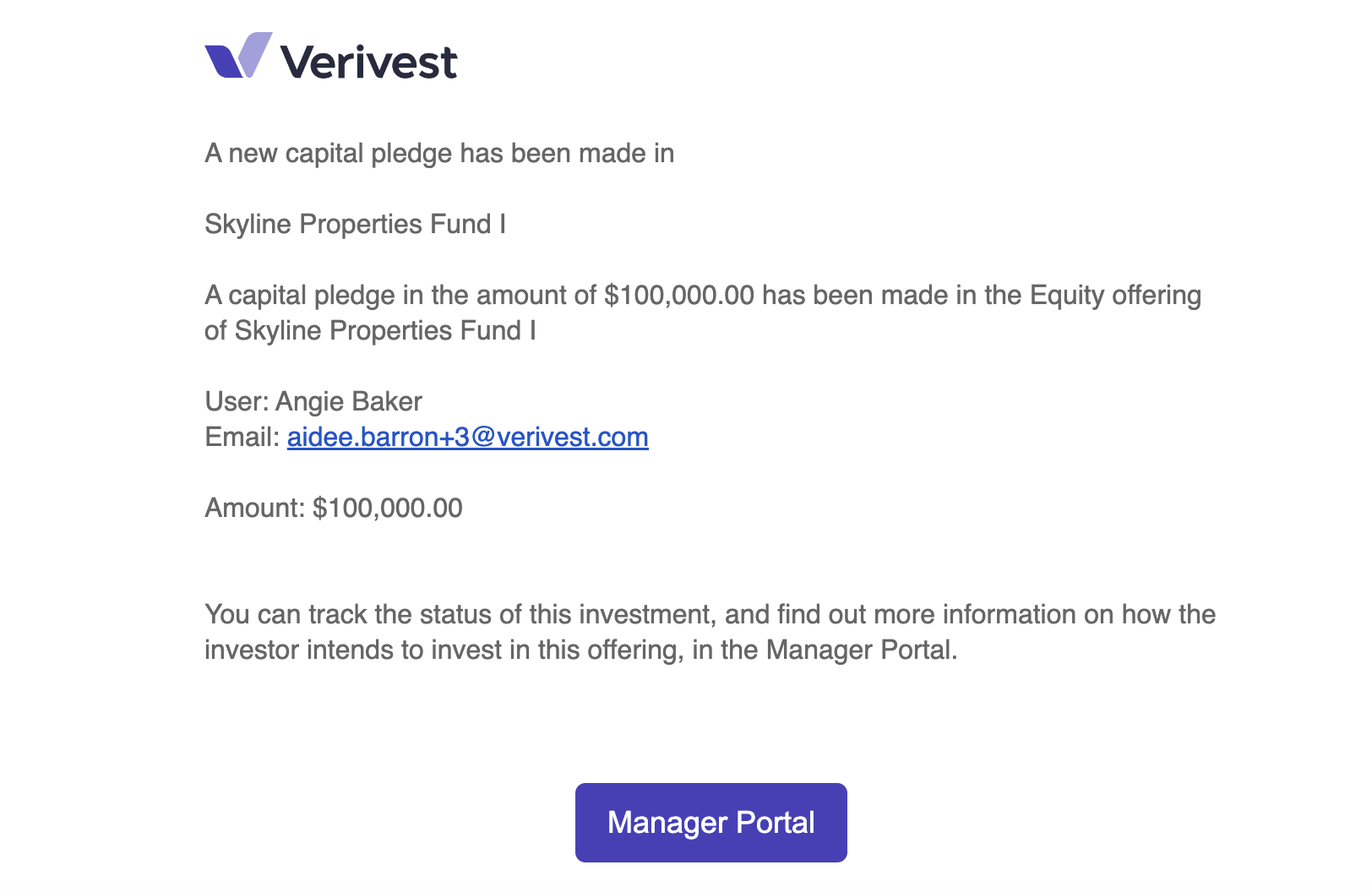This screenshot has width=1372, height=892.
Task: Click 'A capital pledge in the amount of' text
Action: 401,295
